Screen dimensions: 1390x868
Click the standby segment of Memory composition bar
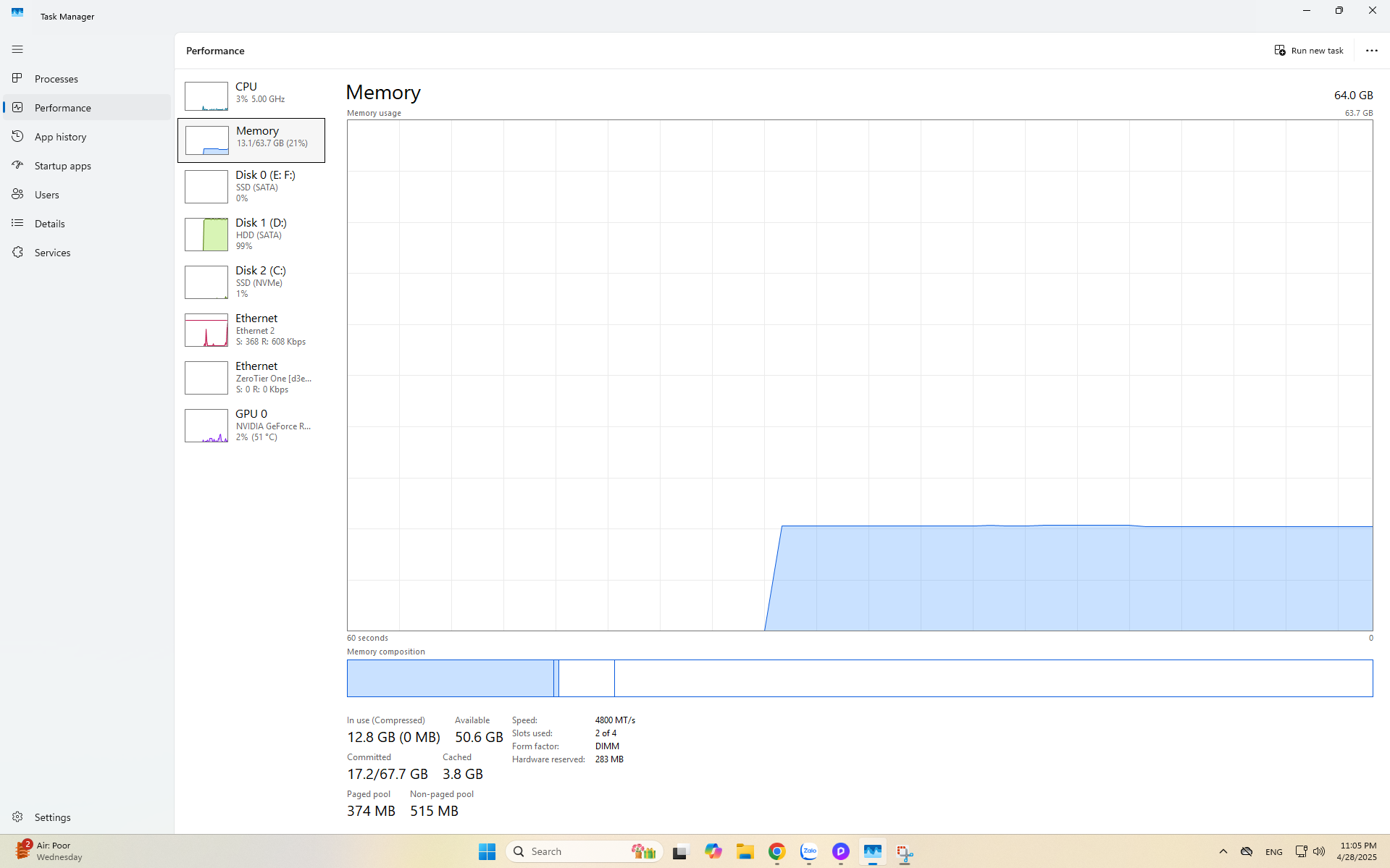coord(586,678)
